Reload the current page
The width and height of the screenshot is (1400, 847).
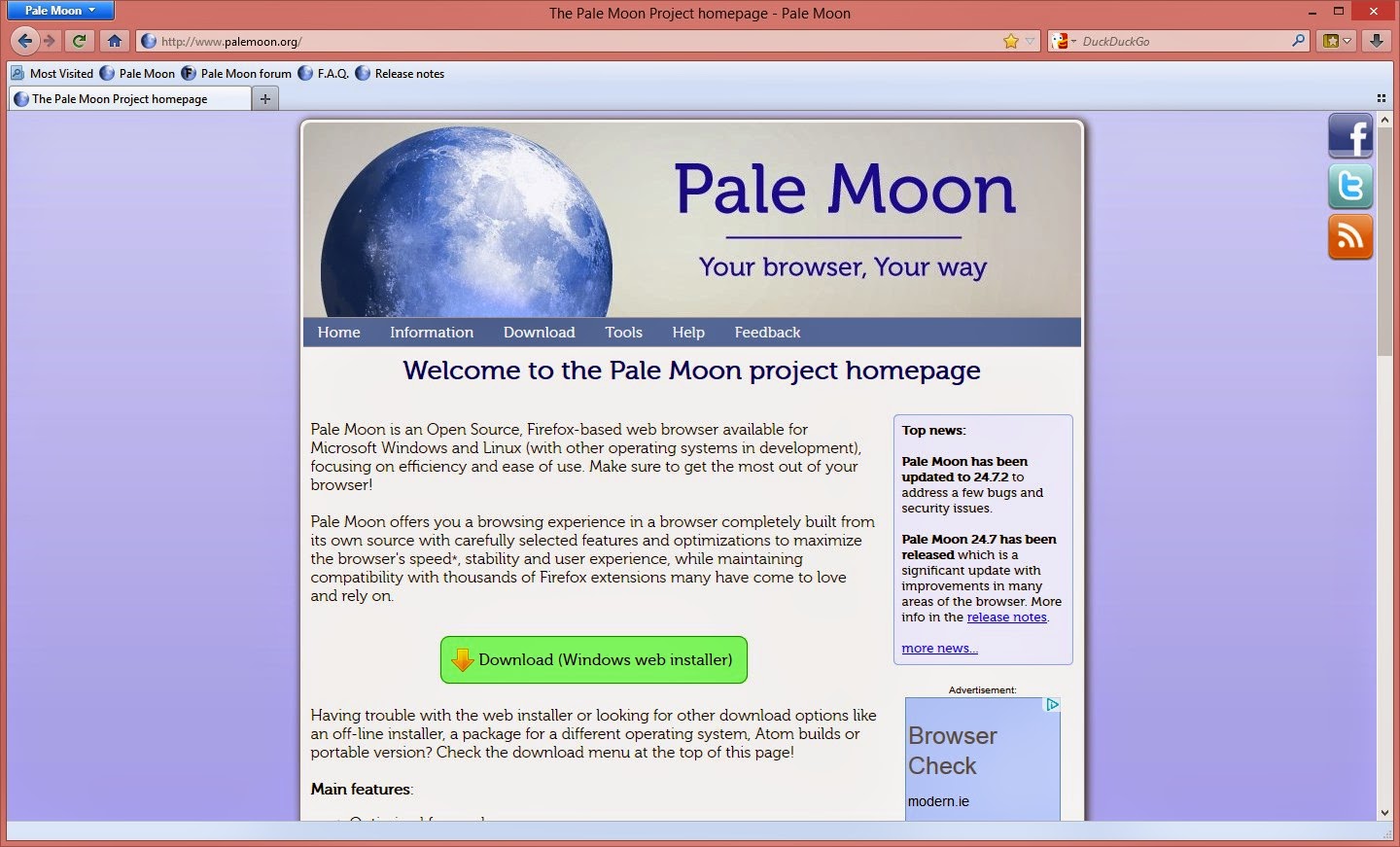(79, 41)
